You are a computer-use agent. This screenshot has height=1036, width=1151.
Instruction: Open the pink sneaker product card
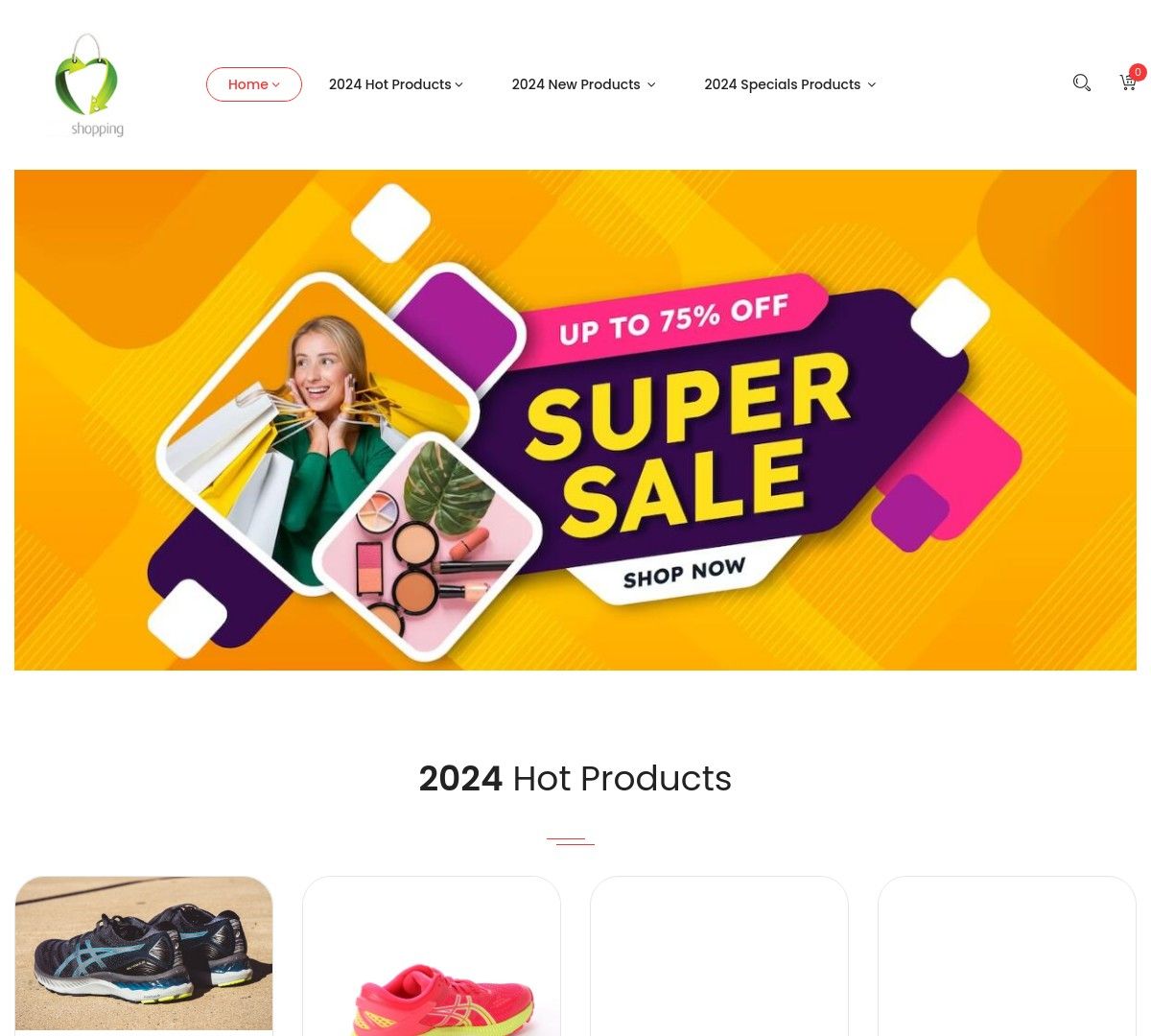click(432, 955)
